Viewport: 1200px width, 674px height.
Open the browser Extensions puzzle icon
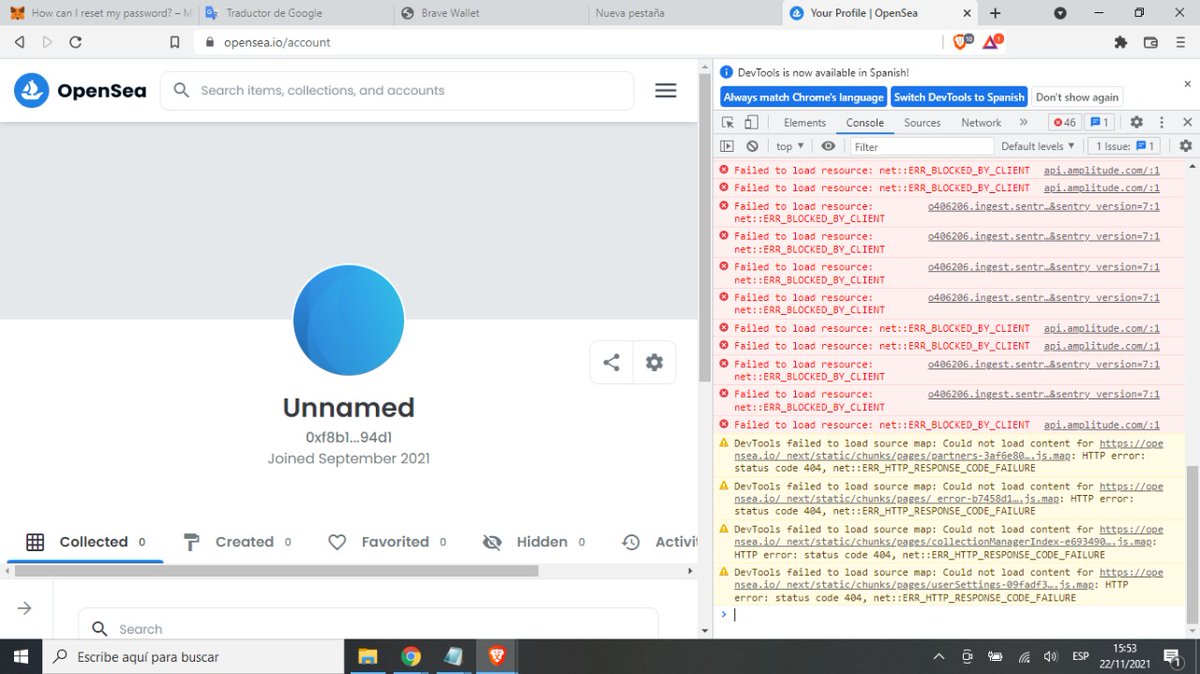(1120, 42)
